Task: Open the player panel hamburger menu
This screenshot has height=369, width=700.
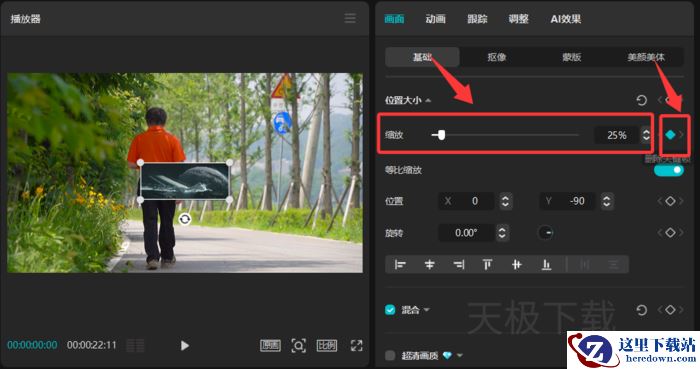Action: [x=350, y=18]
